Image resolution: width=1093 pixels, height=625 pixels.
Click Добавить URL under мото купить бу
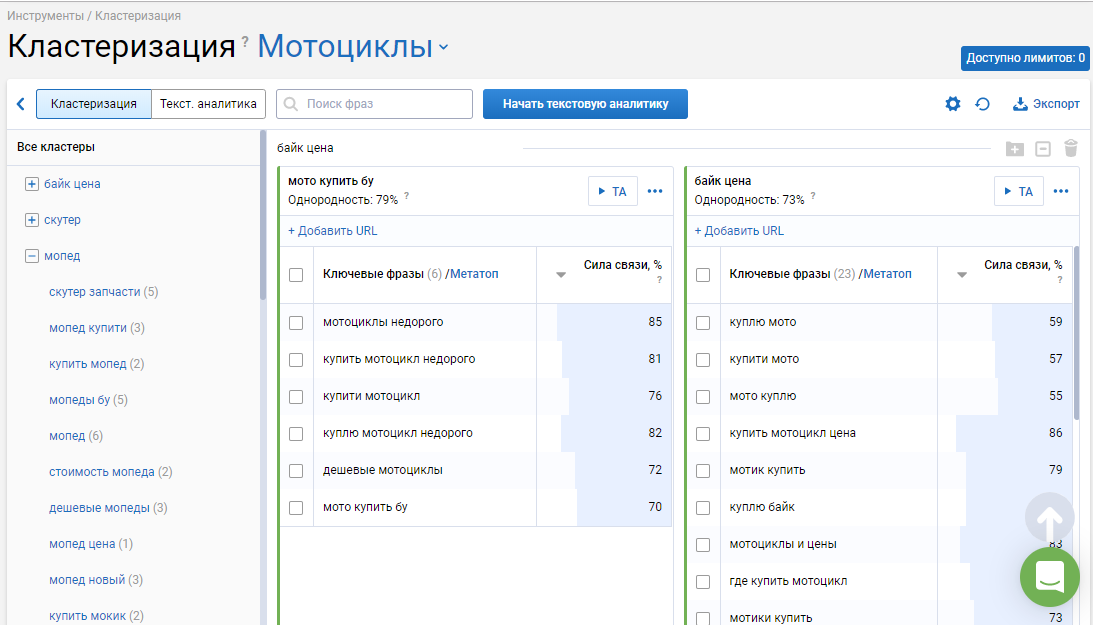[333, 231]
